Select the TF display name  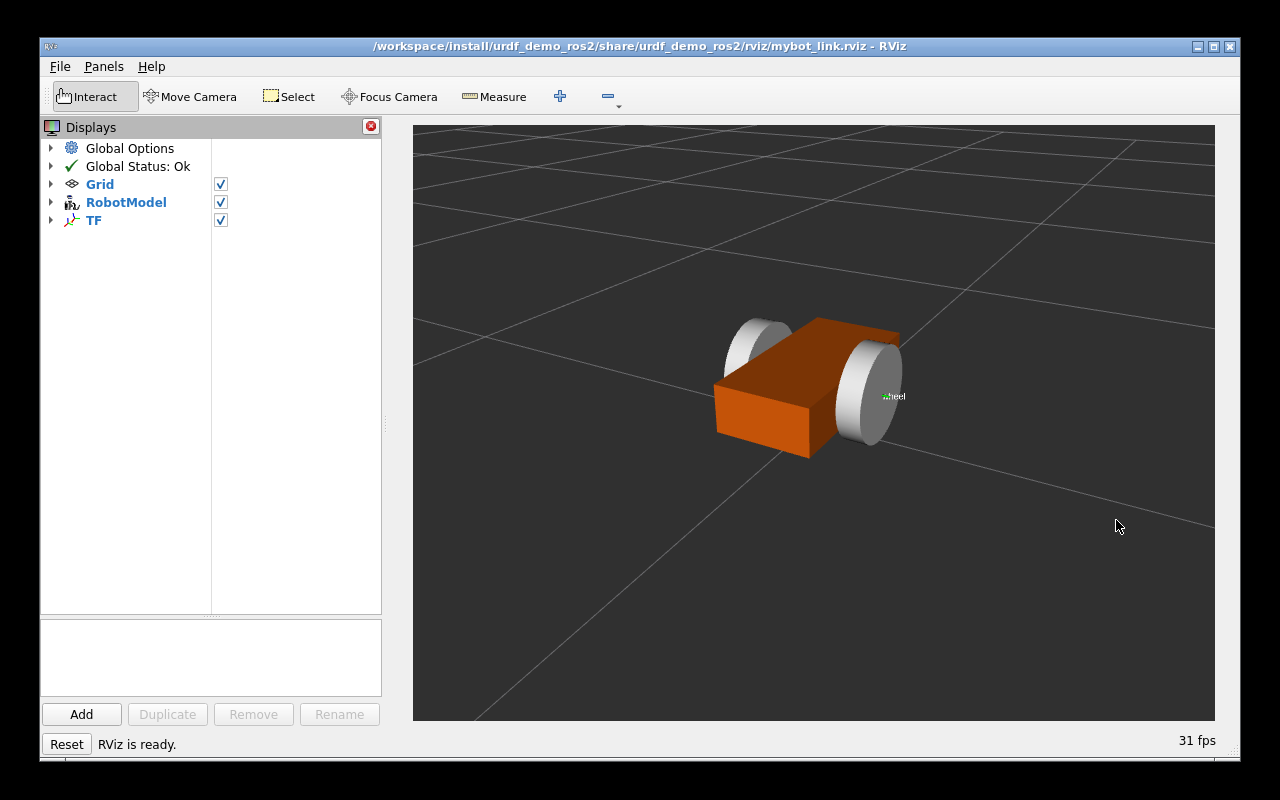pos(94,220)
